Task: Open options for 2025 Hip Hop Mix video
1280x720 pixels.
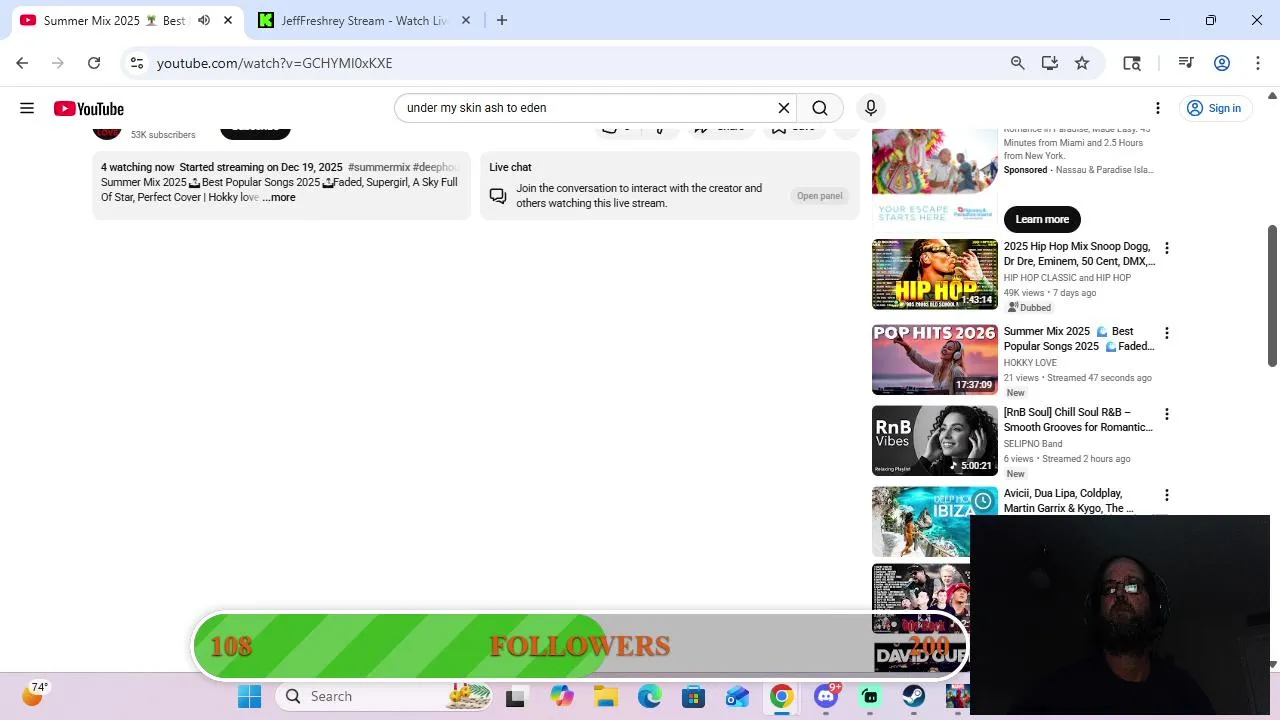Action: click(1166, 248)
